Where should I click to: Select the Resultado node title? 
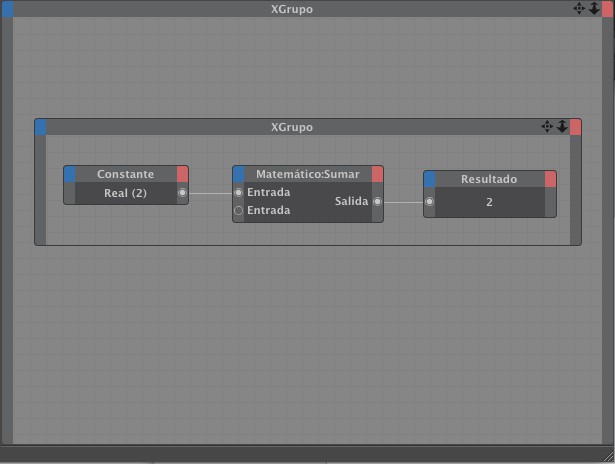point(489,179)
